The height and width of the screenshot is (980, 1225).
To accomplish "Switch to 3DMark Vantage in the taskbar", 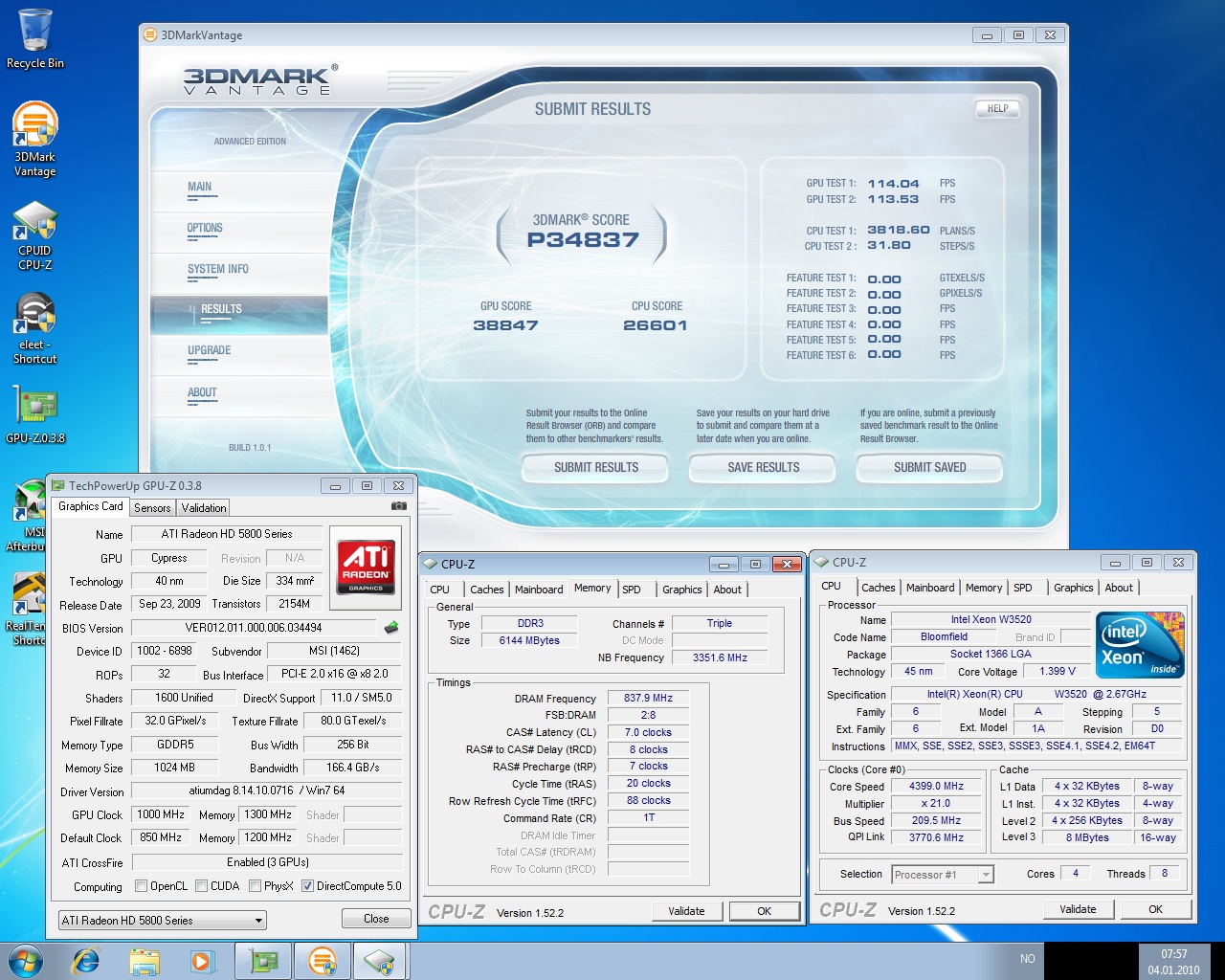I will coord(323,961).
